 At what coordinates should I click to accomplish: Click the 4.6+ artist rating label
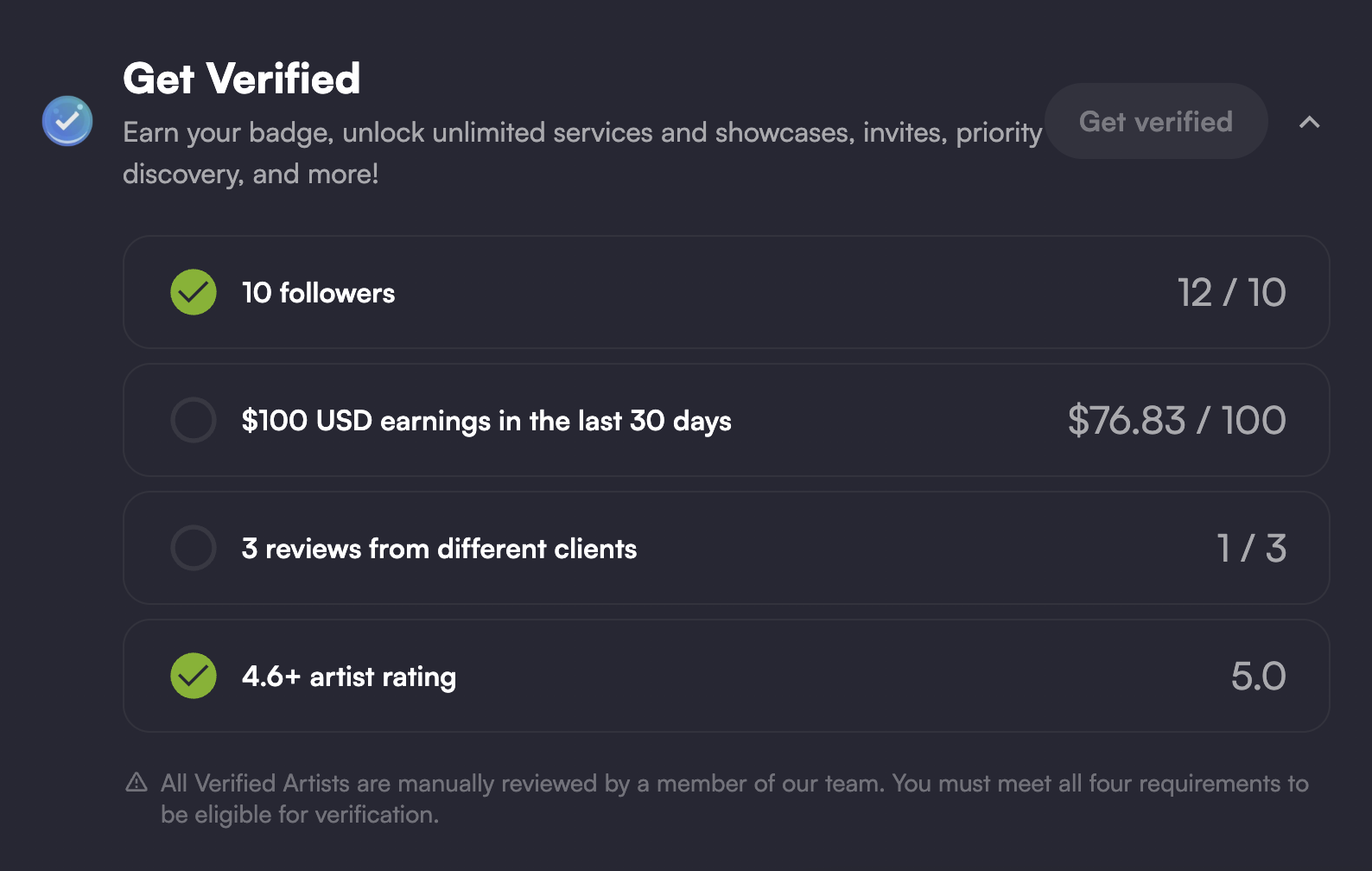click(x=349, y=677)
